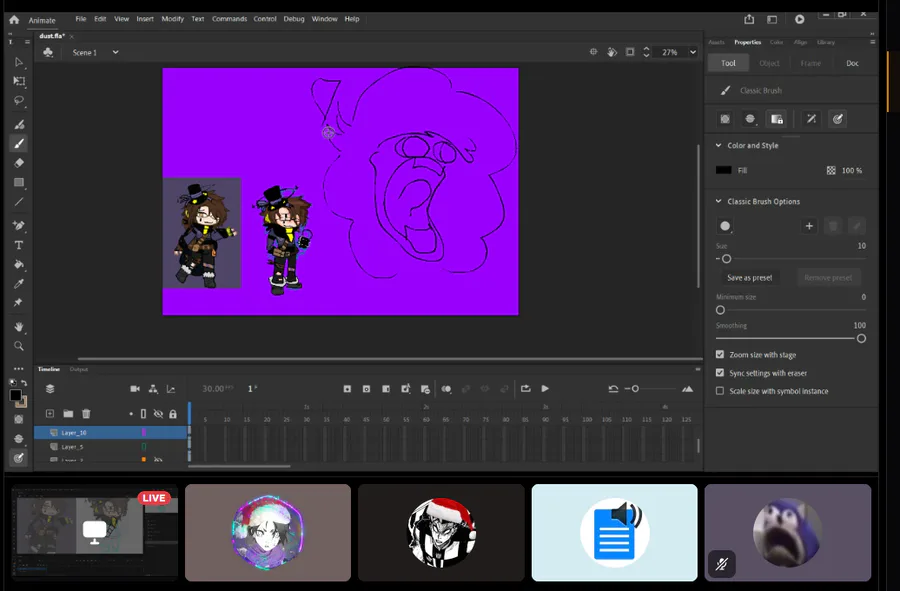Click Save as preset button

point(750,278)
